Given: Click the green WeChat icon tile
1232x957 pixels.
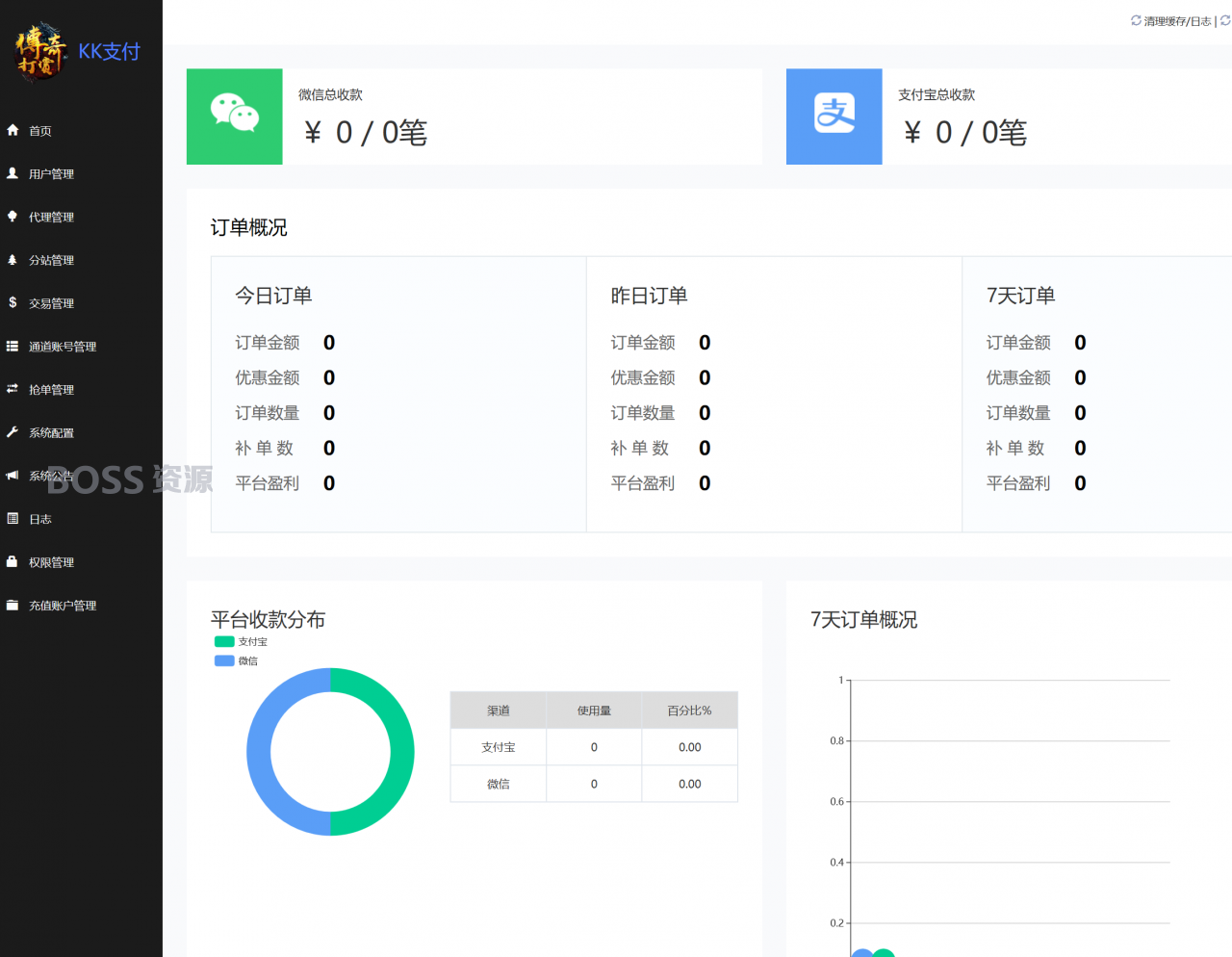Looking at the screenshot, I should (x=235, y=116).
